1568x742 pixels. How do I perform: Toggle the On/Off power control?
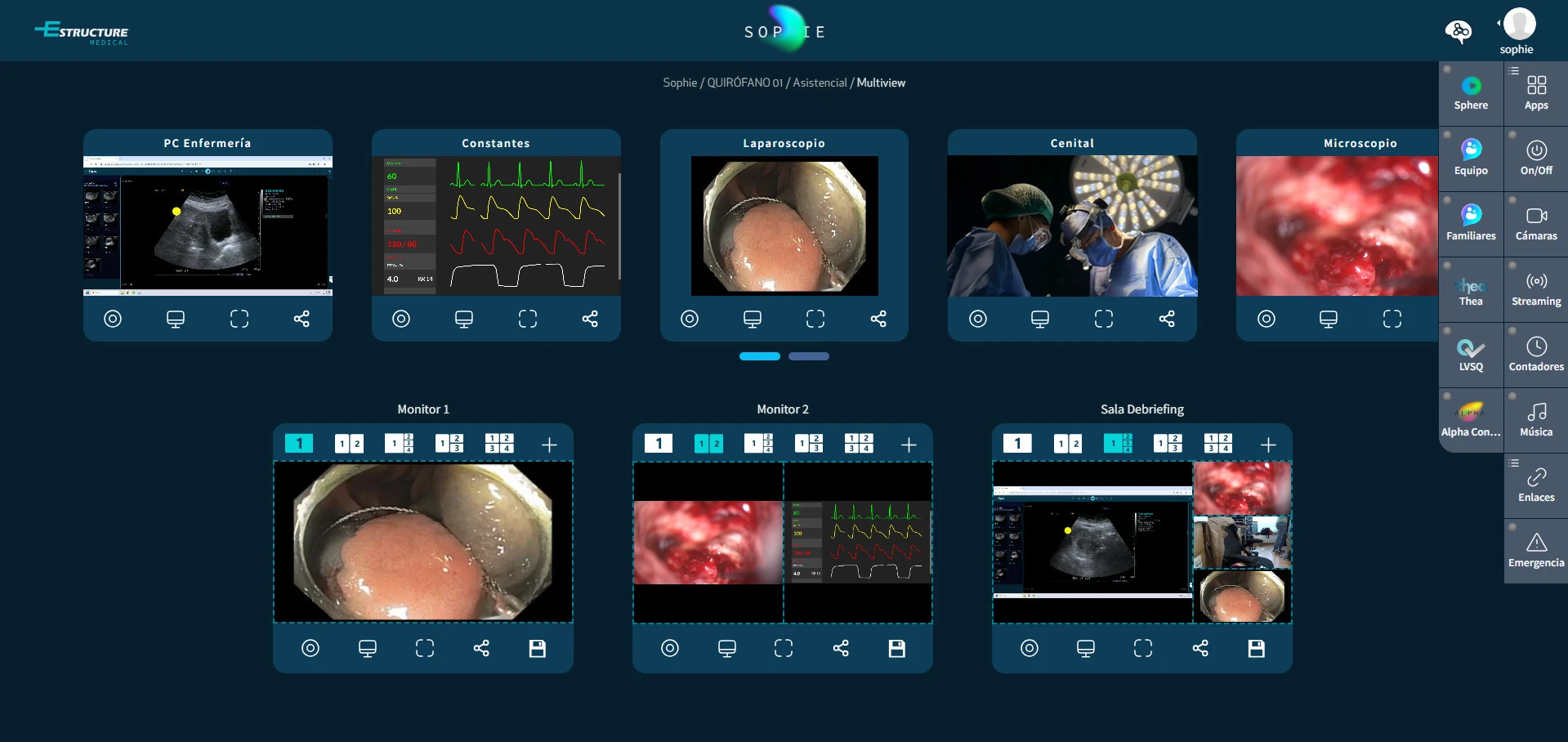1536,159
